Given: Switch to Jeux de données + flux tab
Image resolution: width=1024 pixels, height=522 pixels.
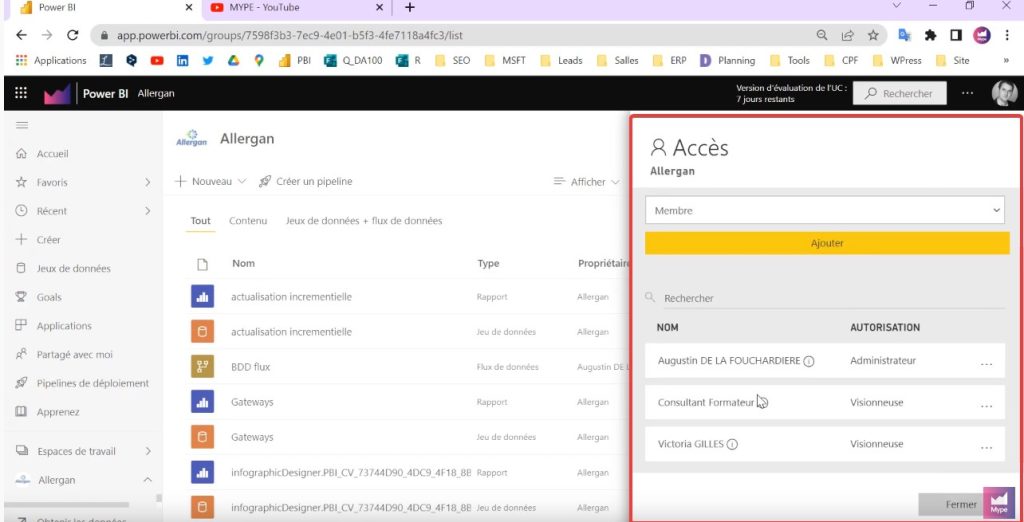Looking at the screenshot, I should (364, 221).
